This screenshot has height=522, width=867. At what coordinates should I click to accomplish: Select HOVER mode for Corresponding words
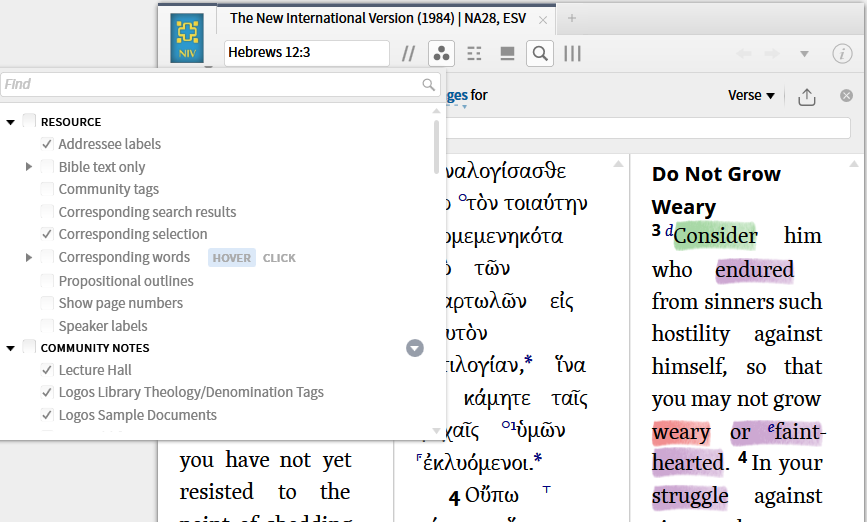pos(232,258)
